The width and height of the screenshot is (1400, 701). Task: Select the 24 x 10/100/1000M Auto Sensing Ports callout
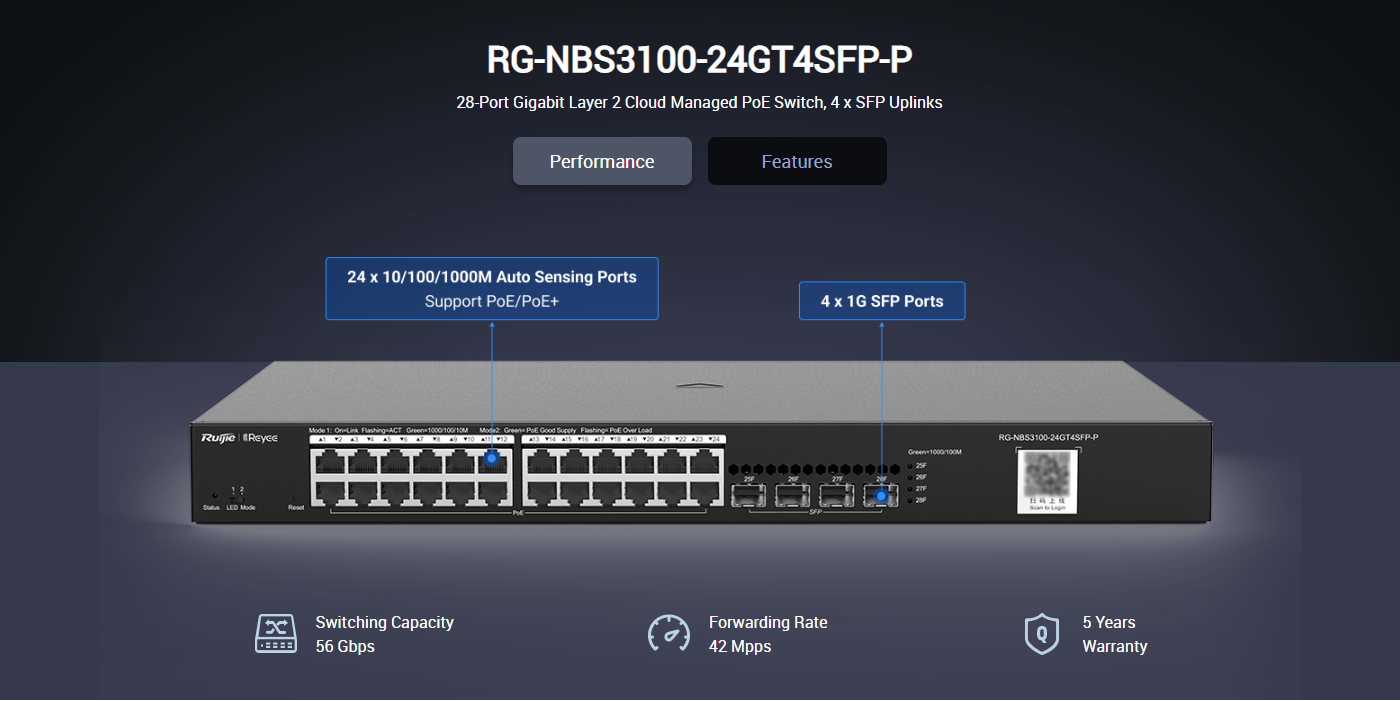tap(492, 289)
